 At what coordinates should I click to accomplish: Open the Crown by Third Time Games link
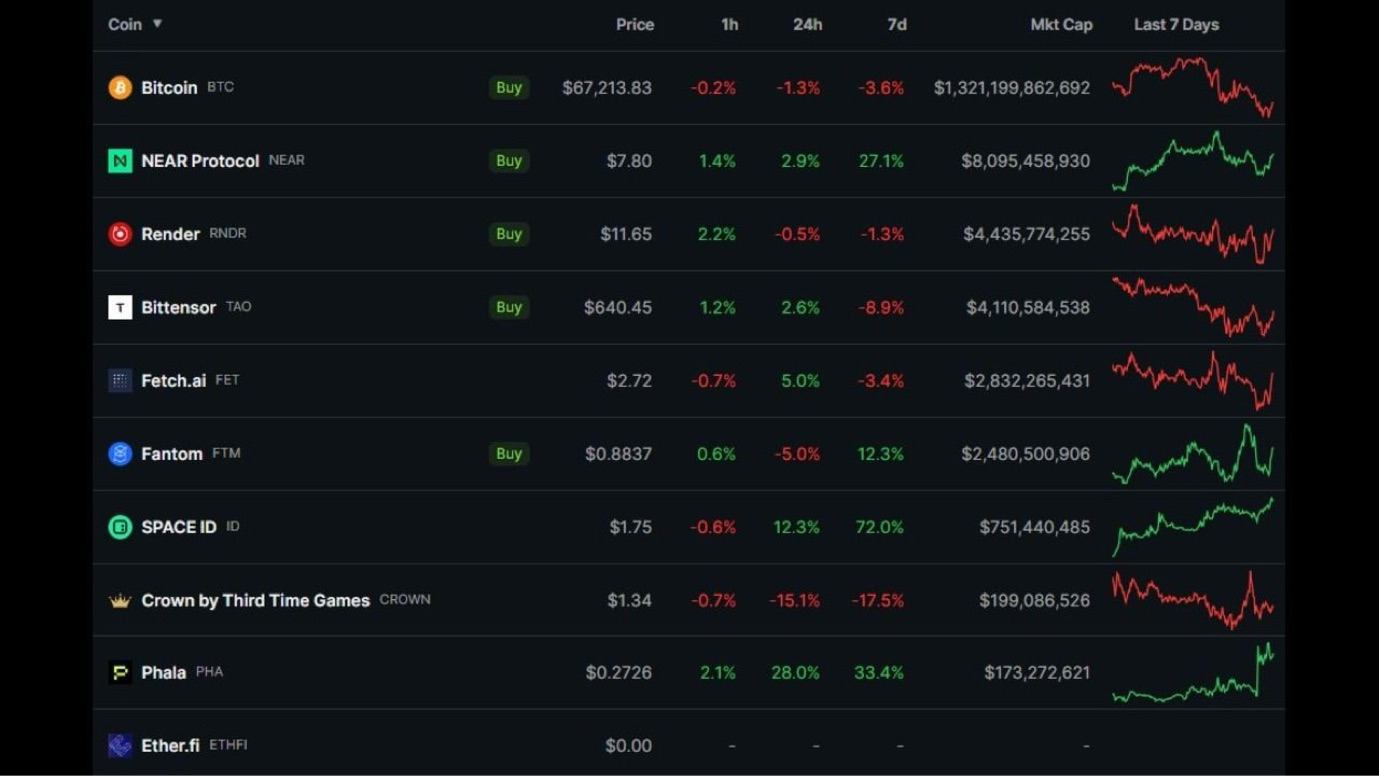(x=255, y=601)
